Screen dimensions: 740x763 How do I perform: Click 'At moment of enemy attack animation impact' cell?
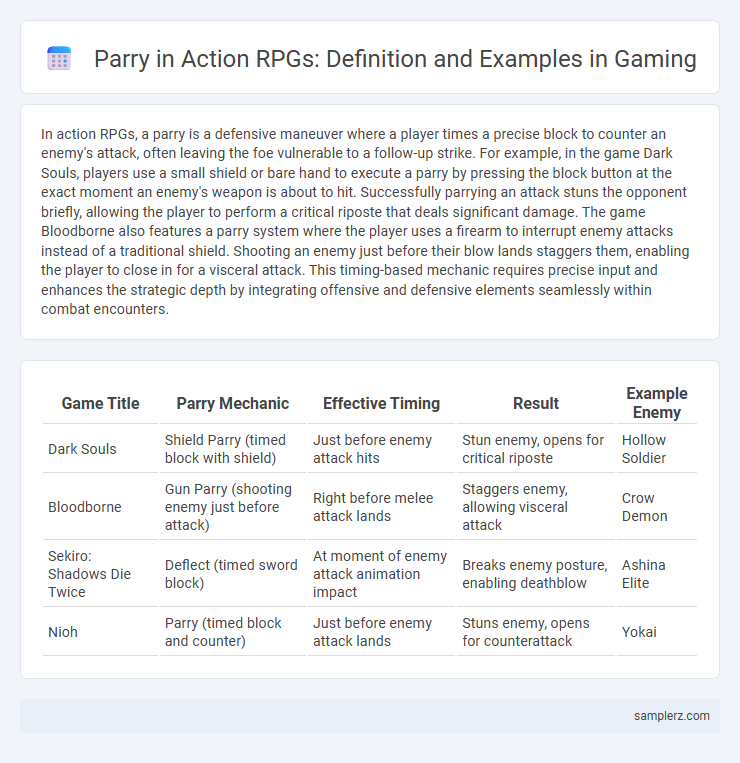point(381,574)
